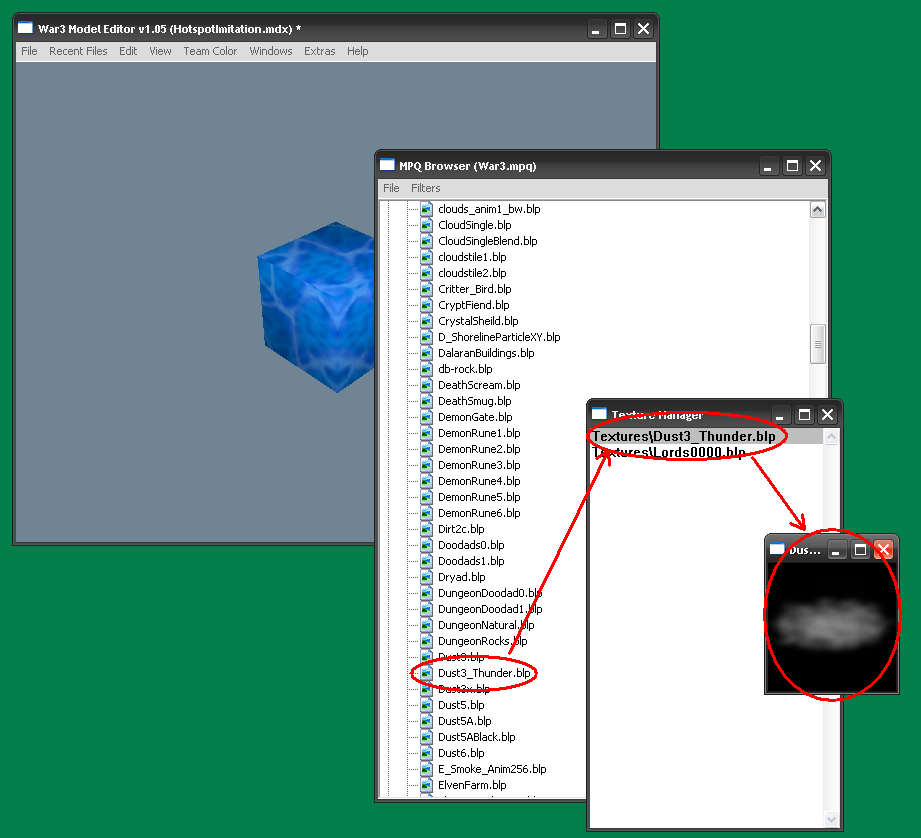
Task: Select ElvenFarm.blp in the file list
Action: pyautogui.click(x=472, y=785)
